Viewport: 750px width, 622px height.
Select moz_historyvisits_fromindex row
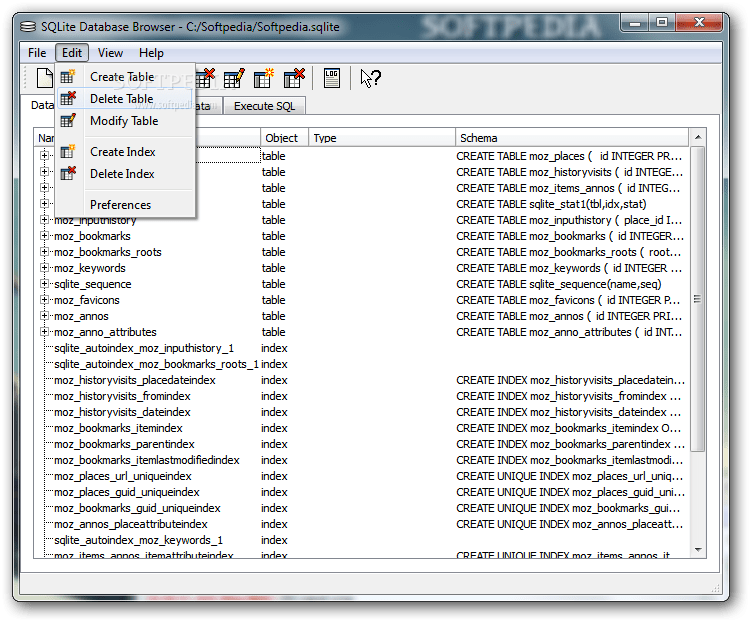click(x=361, y=396)
